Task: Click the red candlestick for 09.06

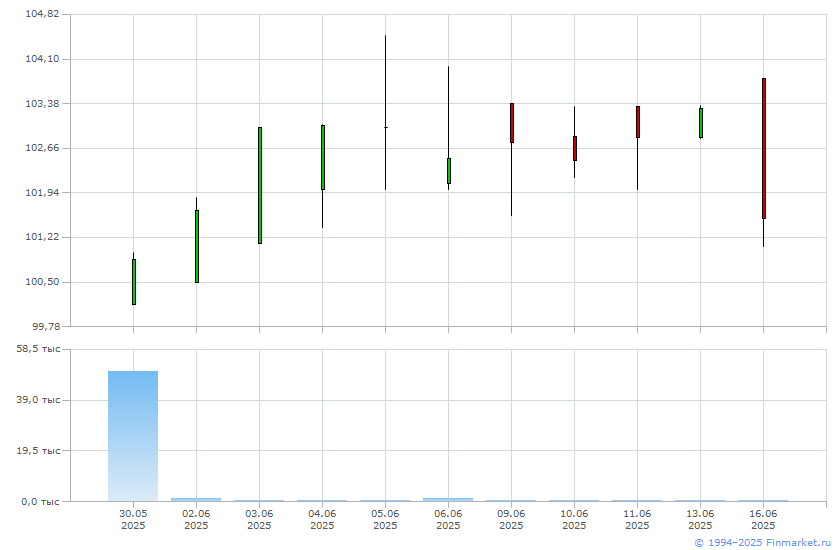Action: tap(512, 123)
